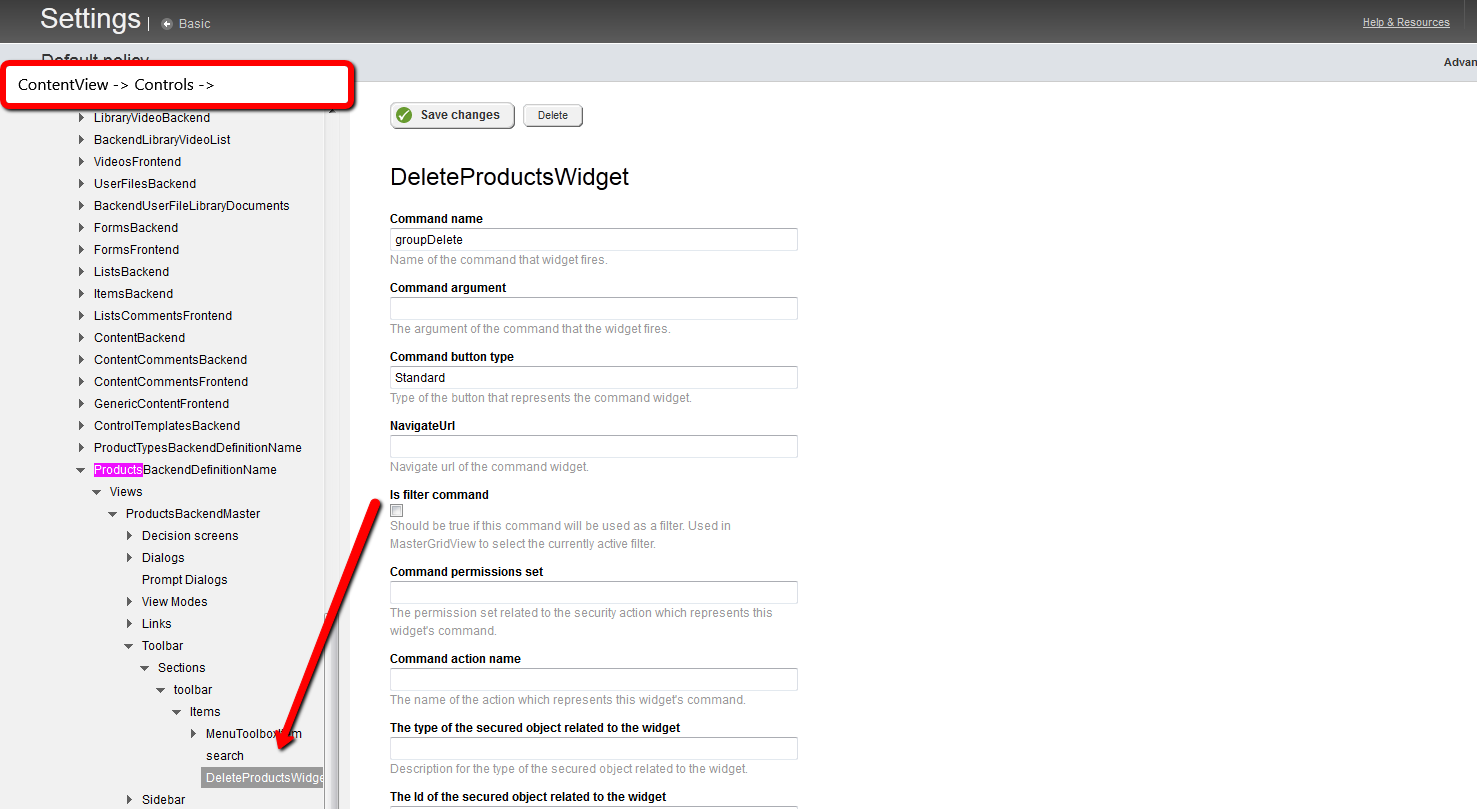Select the ContentCommentsBackend tree item
1477x809 pixels.
[171, 360]
